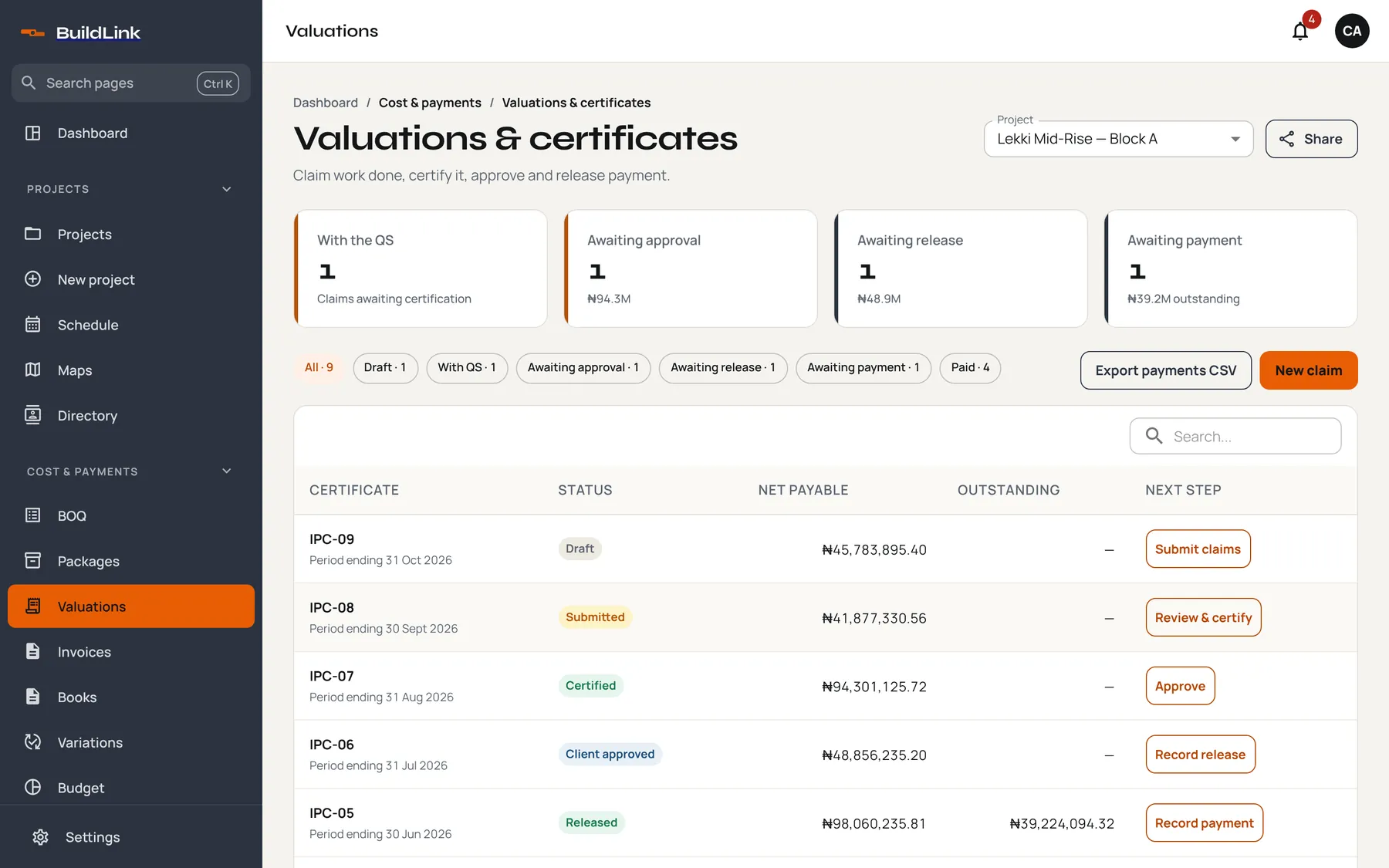
Task: Click the Schedule calendar icon
Action: click(32, 325)
